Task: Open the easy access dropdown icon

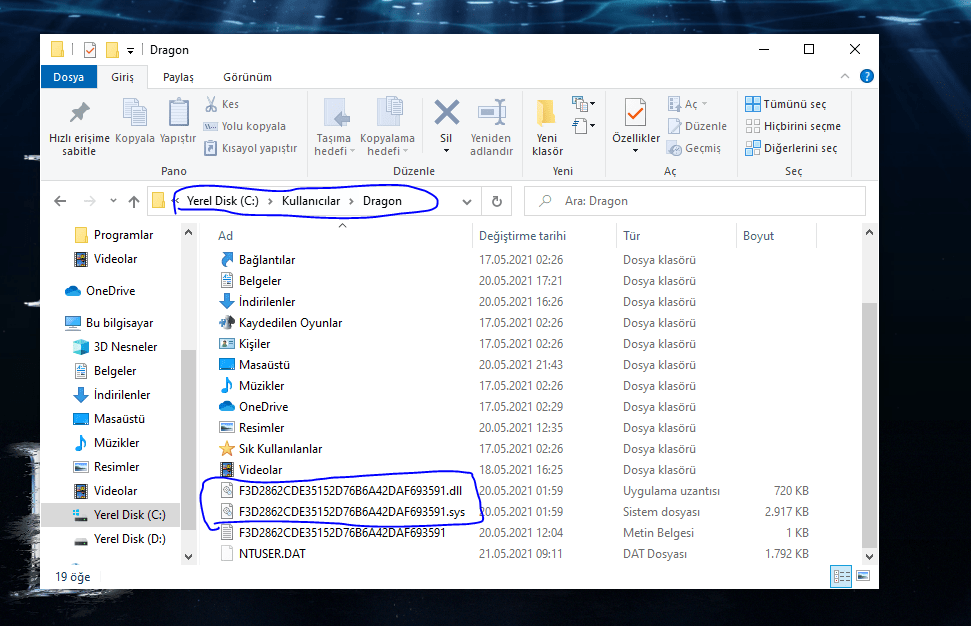Action: pyautogui.click(x=583, y=126)
